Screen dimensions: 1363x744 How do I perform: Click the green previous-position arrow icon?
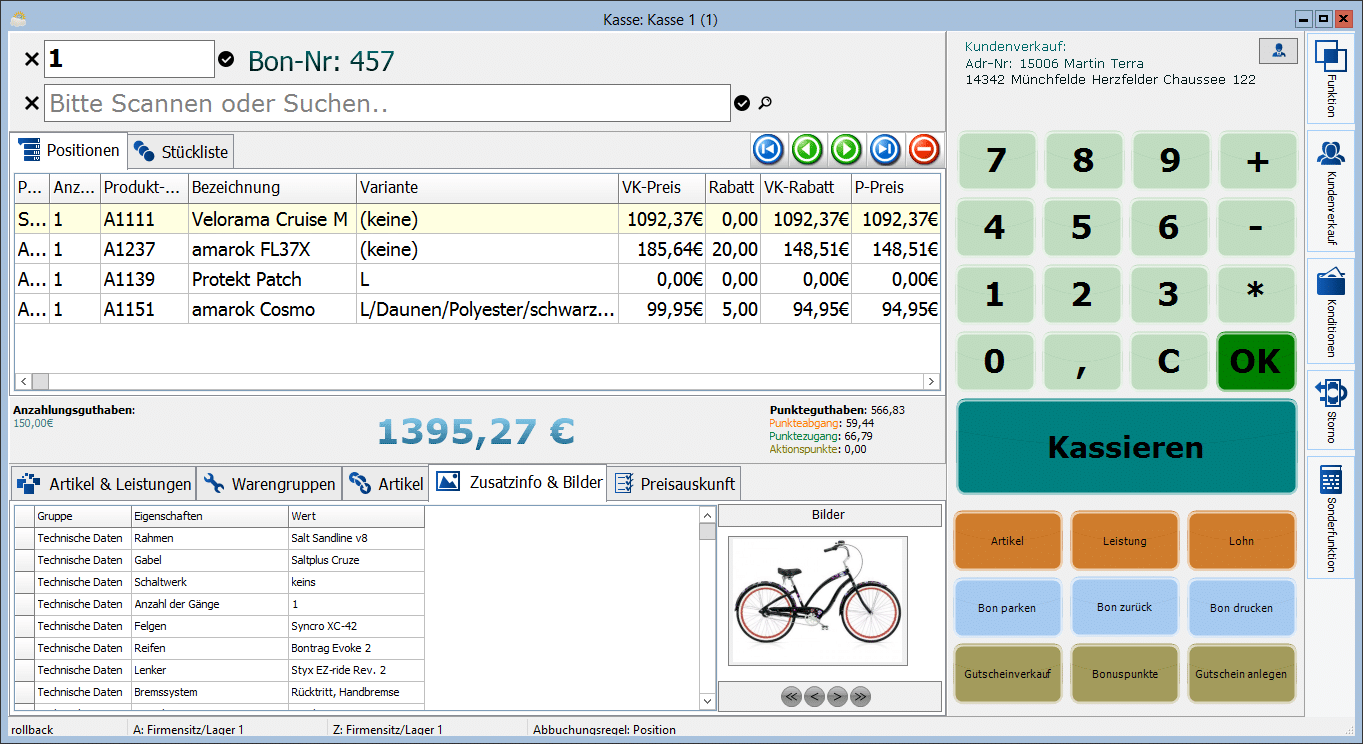[807, 150]
